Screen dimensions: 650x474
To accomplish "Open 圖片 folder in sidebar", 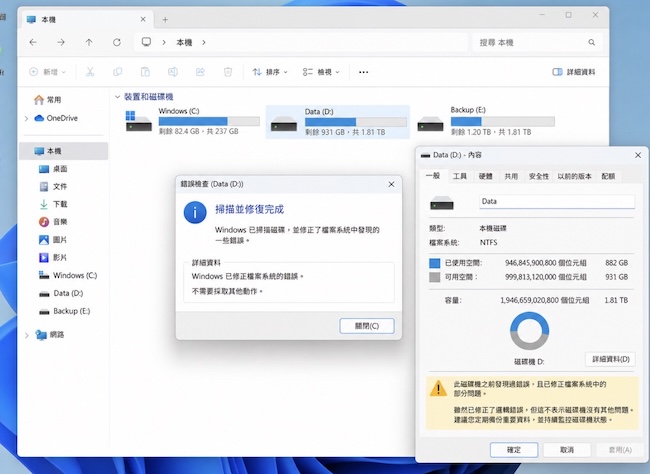I will 53,240.
